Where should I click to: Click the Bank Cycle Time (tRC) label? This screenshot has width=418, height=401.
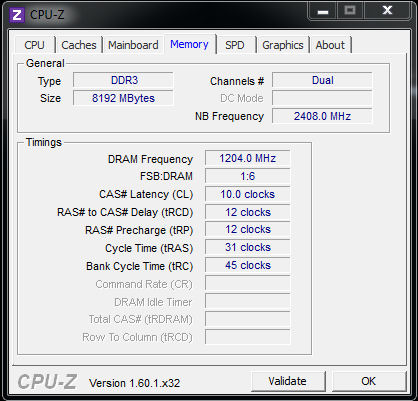pyautogui.click(x=140, y=266)
